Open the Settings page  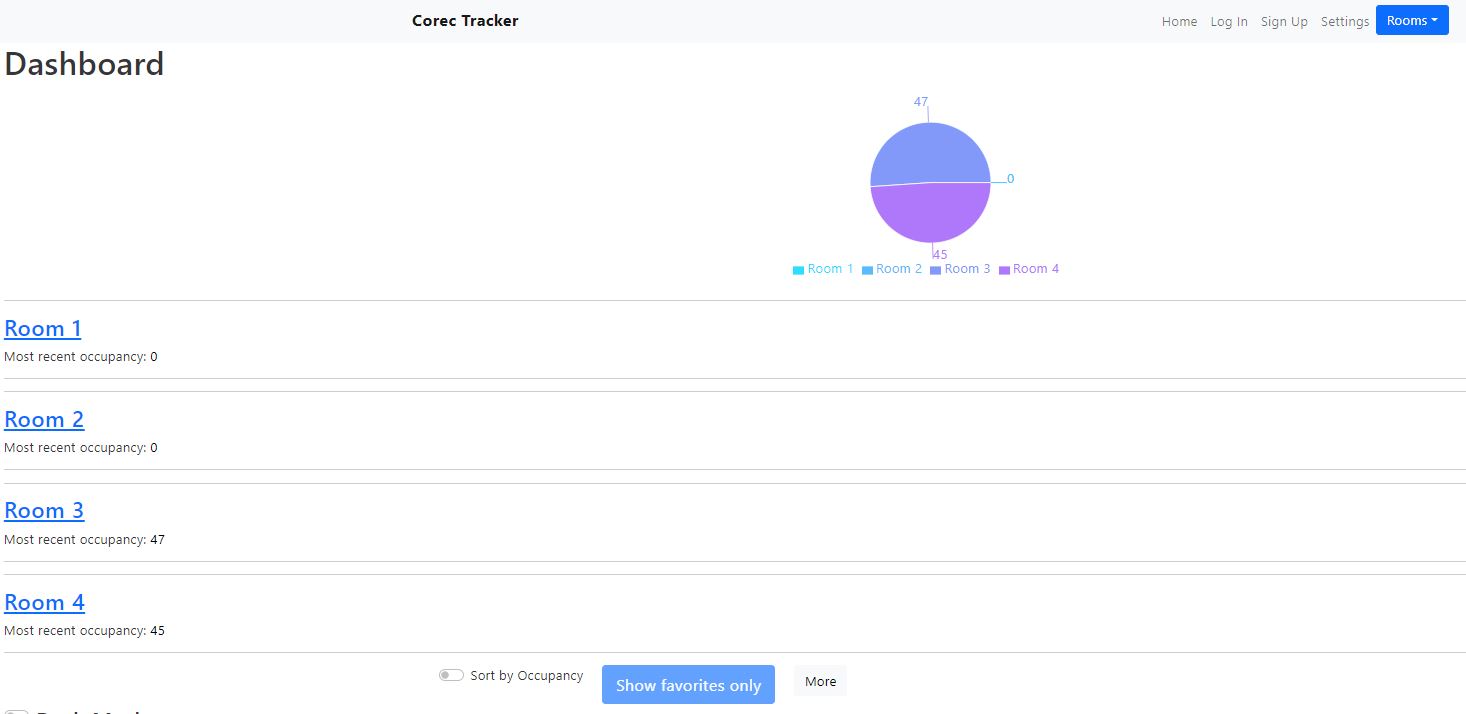tap(1344, 21)
